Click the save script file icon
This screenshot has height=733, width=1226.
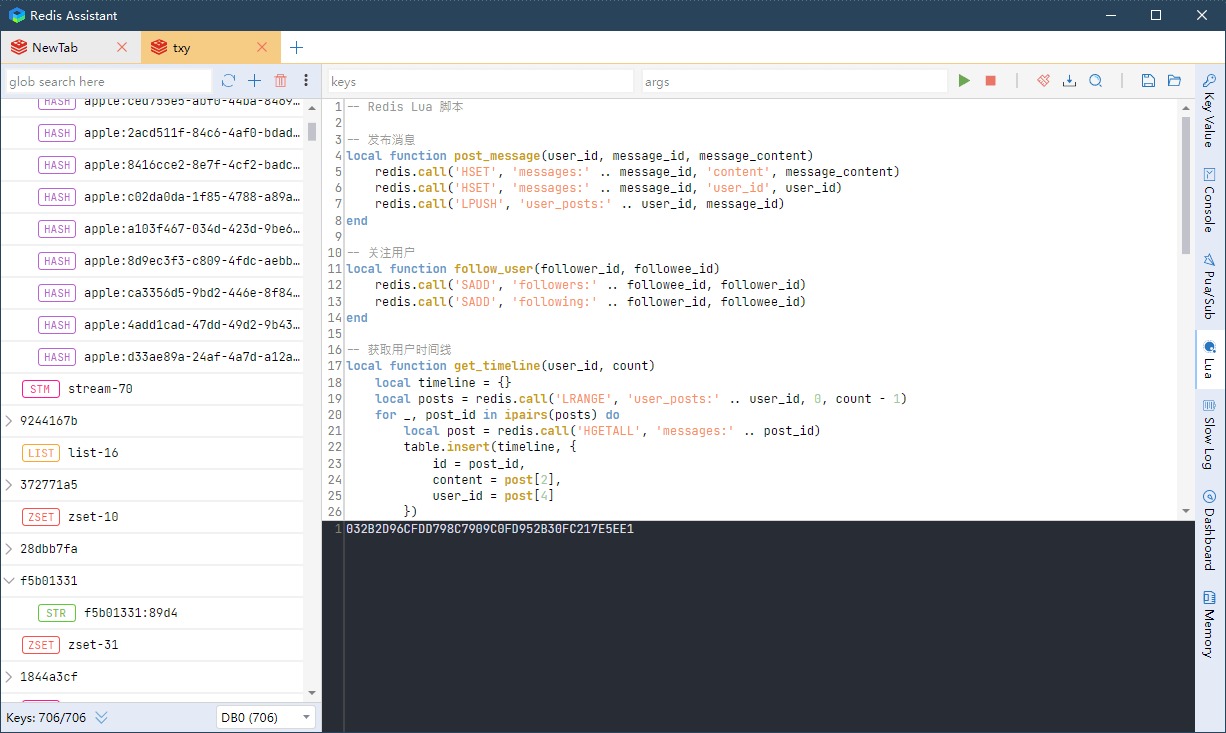1147,80
